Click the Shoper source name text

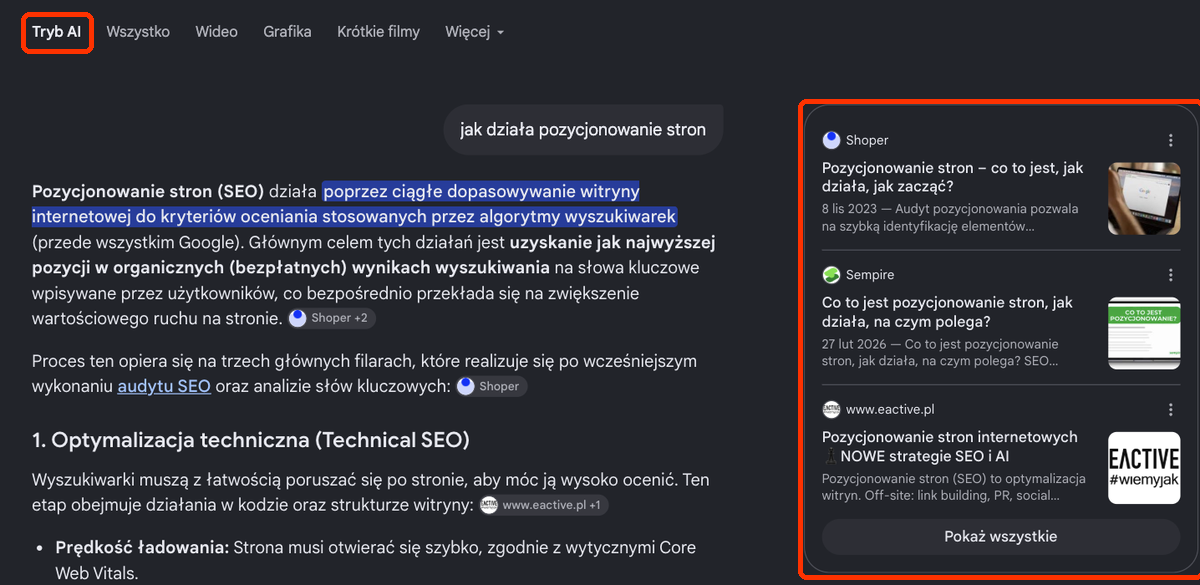pos(867,140)
